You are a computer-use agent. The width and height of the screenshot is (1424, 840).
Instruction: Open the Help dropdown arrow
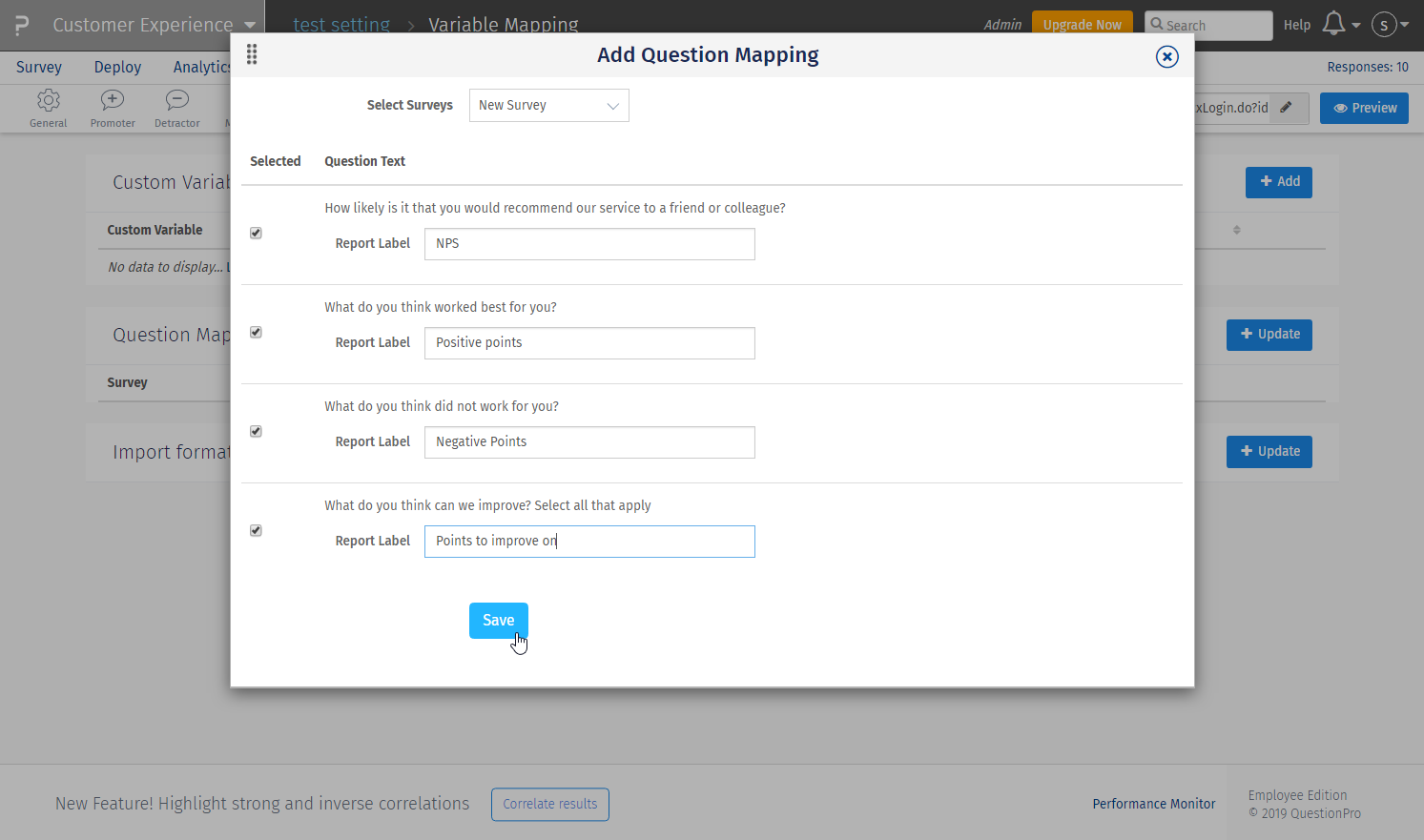(1355, 26)
